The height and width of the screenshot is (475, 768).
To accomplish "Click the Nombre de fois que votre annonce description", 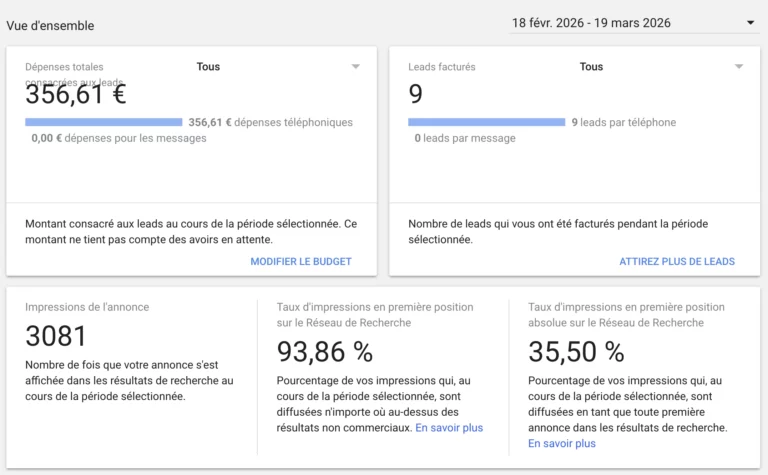I will 129,380.
